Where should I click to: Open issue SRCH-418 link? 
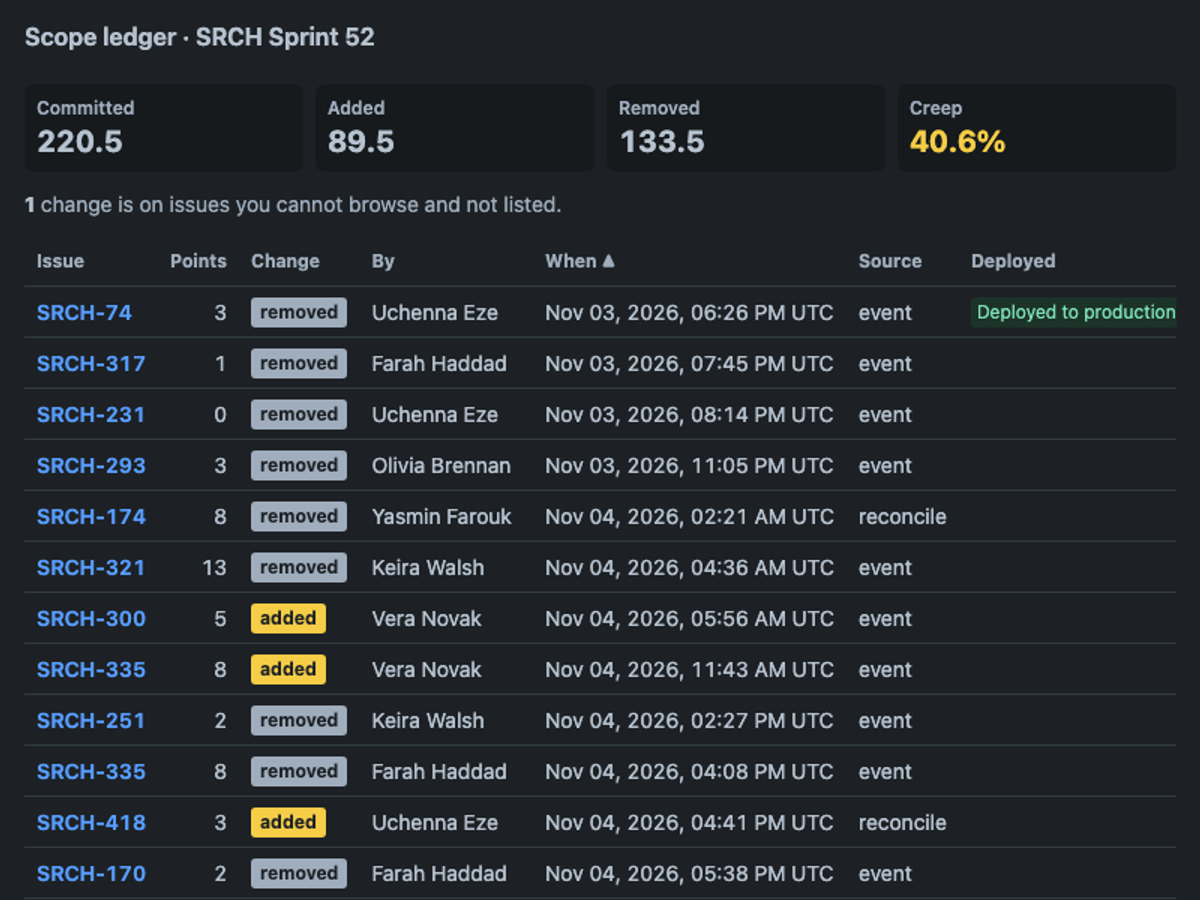(91, 822)
